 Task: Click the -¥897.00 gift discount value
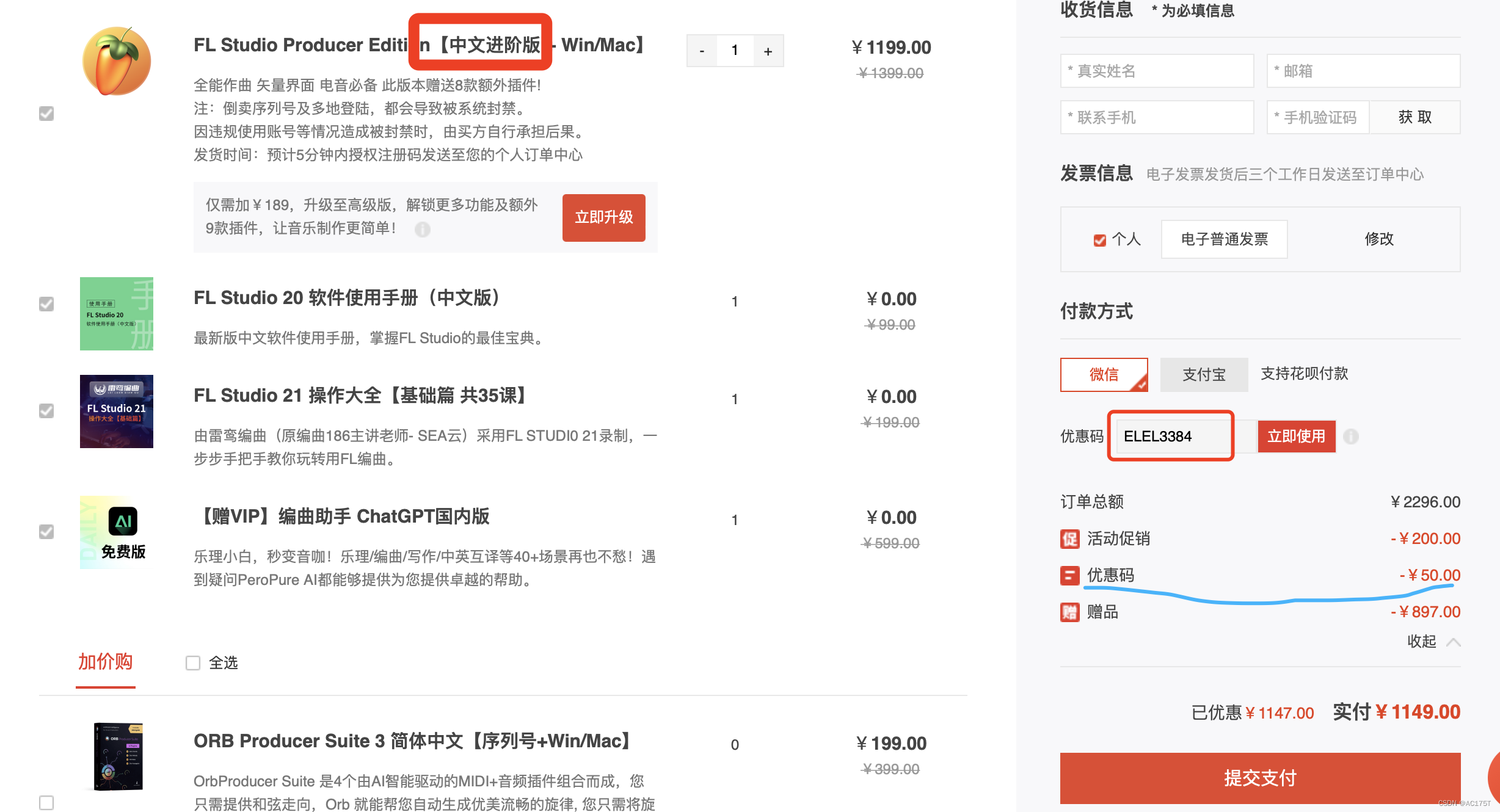click(x=1425, y=612)
